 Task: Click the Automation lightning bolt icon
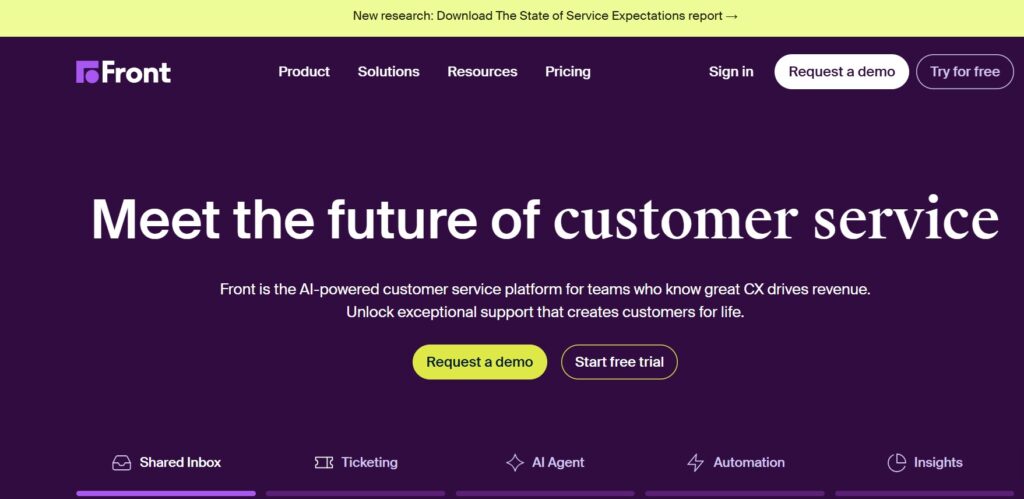click(x=696, y=463)
